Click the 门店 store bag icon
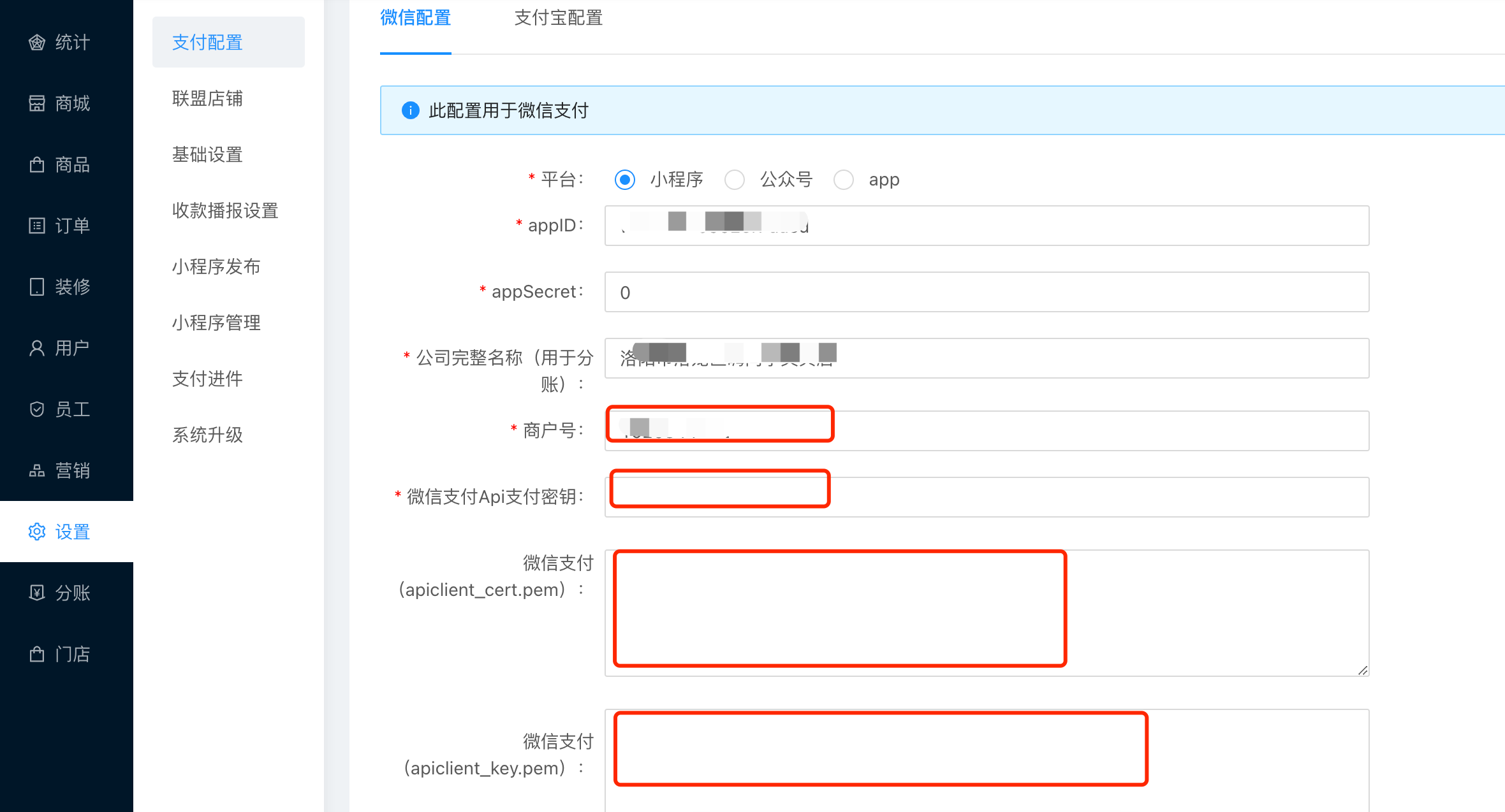This screenshot has width=1505, height=812. (37, 654)
